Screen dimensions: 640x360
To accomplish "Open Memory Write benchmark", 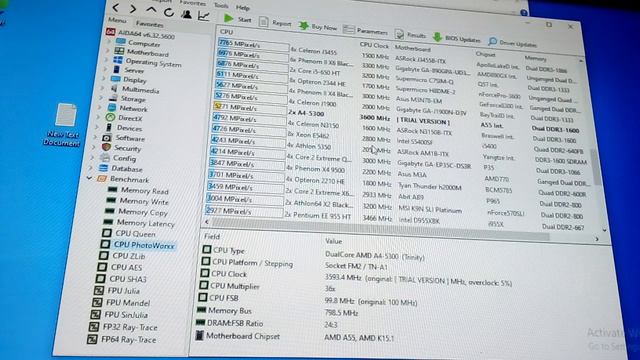I will pos(137,201).
